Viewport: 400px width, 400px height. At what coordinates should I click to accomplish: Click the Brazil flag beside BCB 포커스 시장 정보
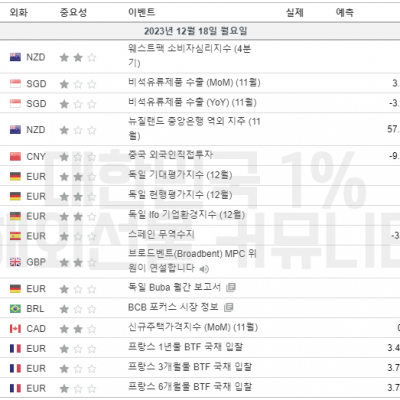point(15,309)
